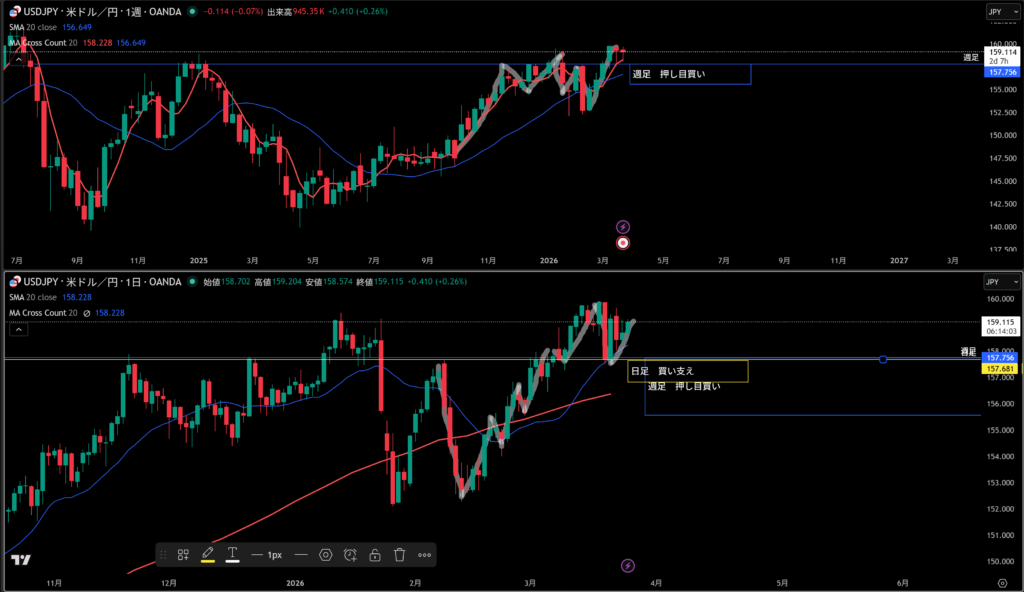Click the lightning event marker on weekly chart

click(623, 227)
